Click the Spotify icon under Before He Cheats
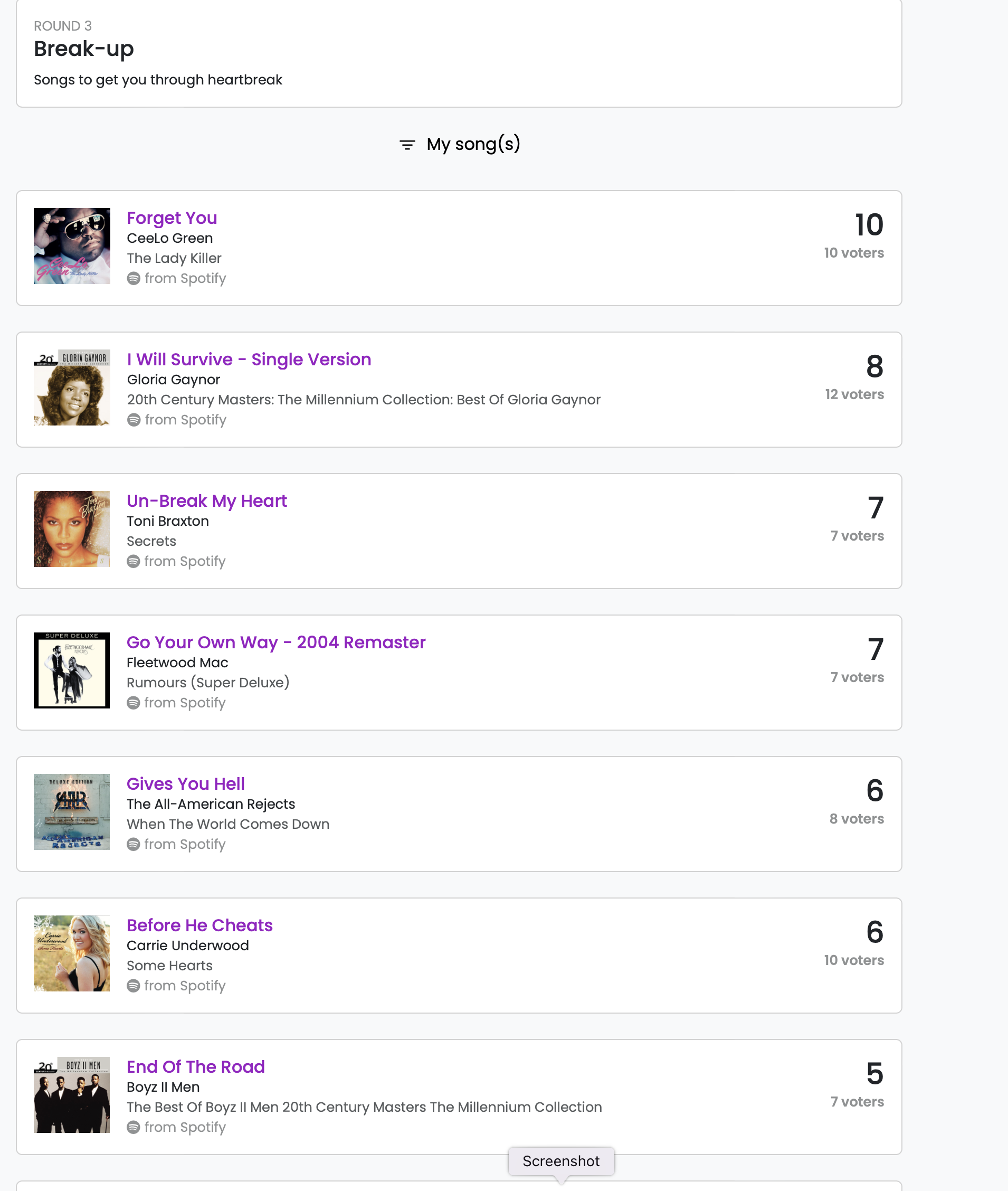 (x=134, y=986)
